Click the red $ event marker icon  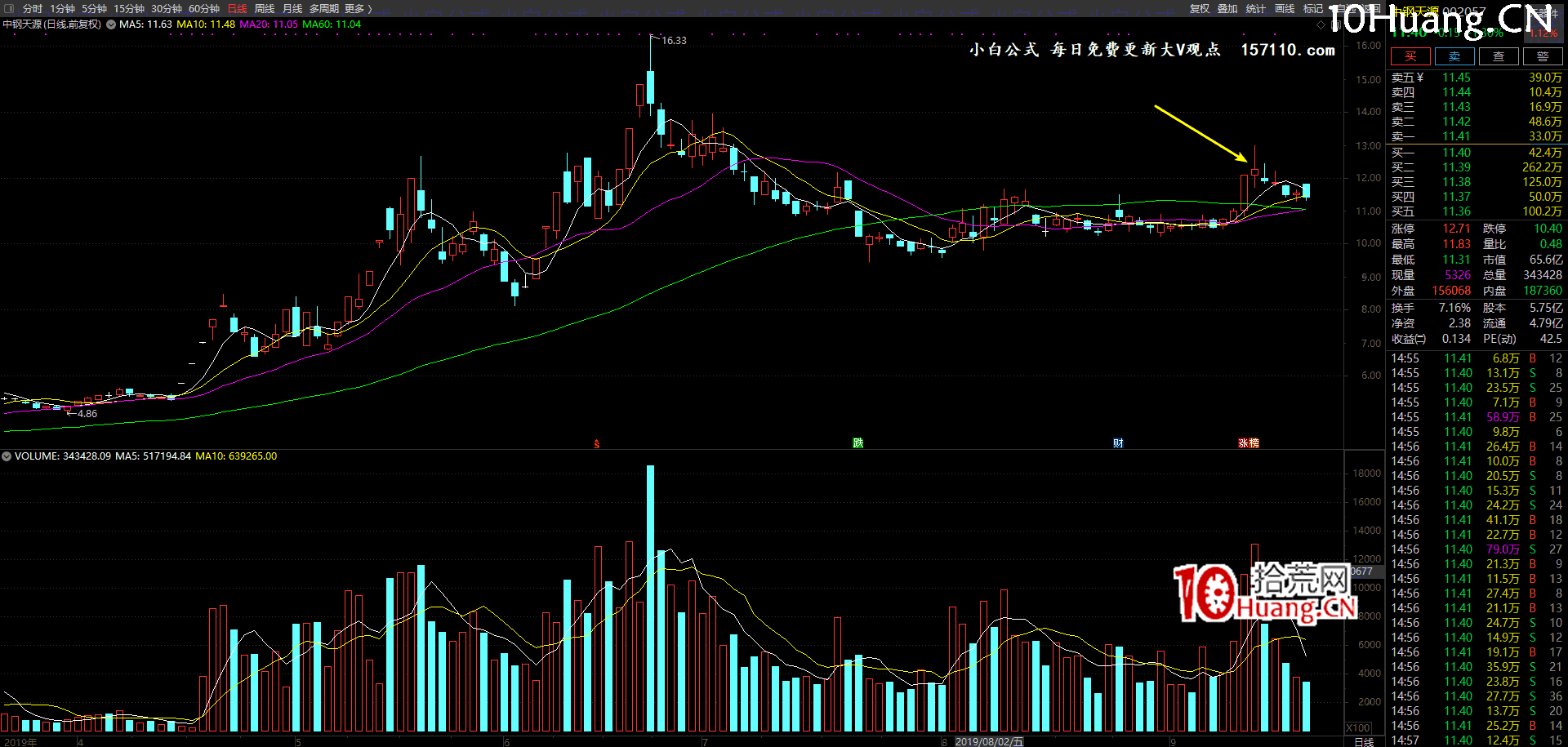597,443
